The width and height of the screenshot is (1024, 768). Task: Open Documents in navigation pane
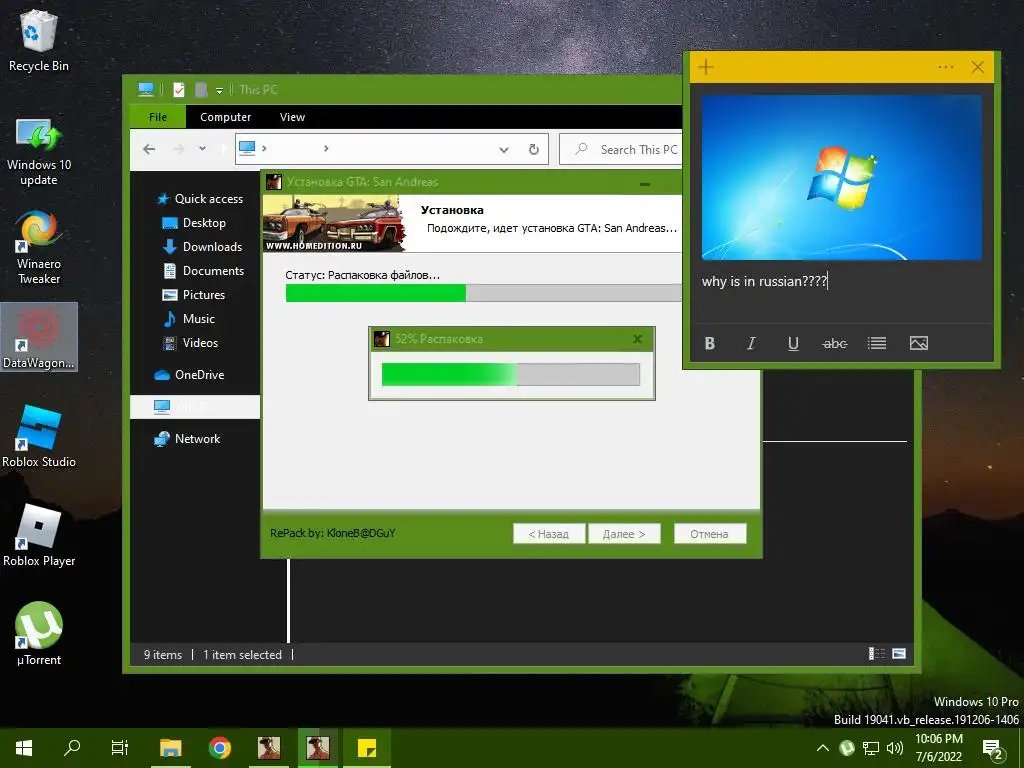pos(203,271)
